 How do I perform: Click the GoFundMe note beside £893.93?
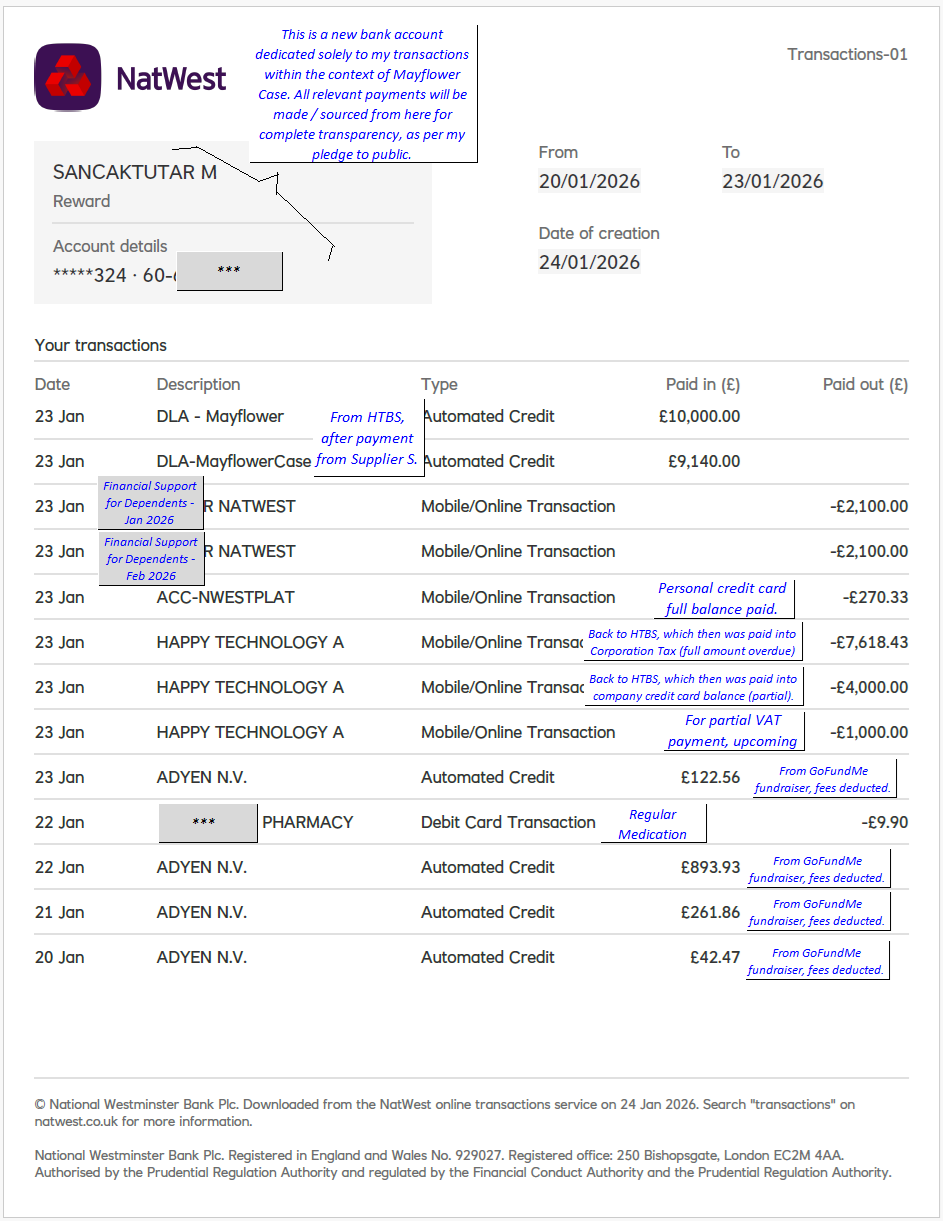pos(817,869)
